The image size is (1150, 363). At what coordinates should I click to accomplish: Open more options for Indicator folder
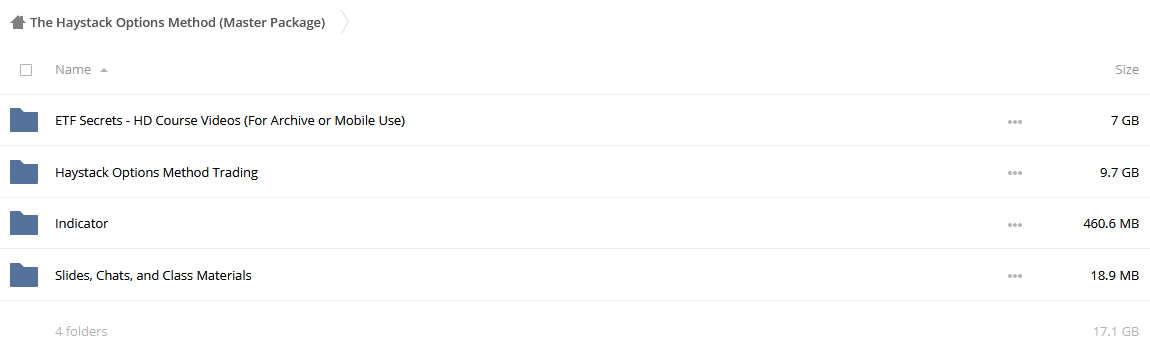pyautogui.click(x=1015, y=224)
